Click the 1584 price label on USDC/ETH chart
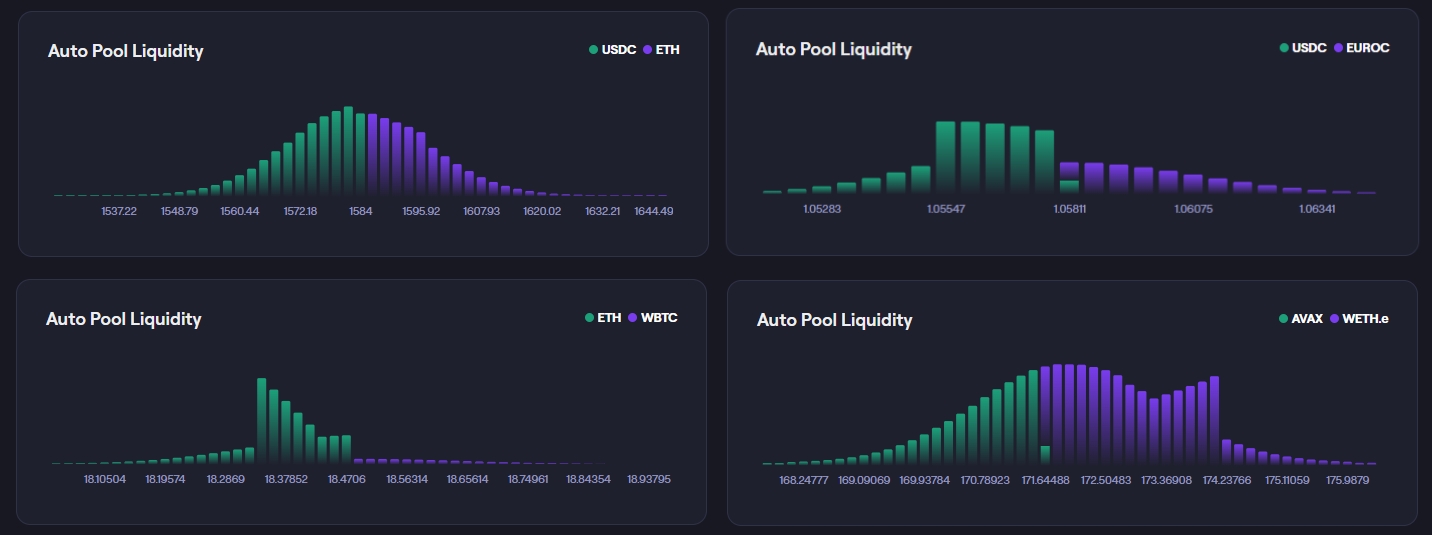Viewport: 1432px width, 535px height. point(360,211)
